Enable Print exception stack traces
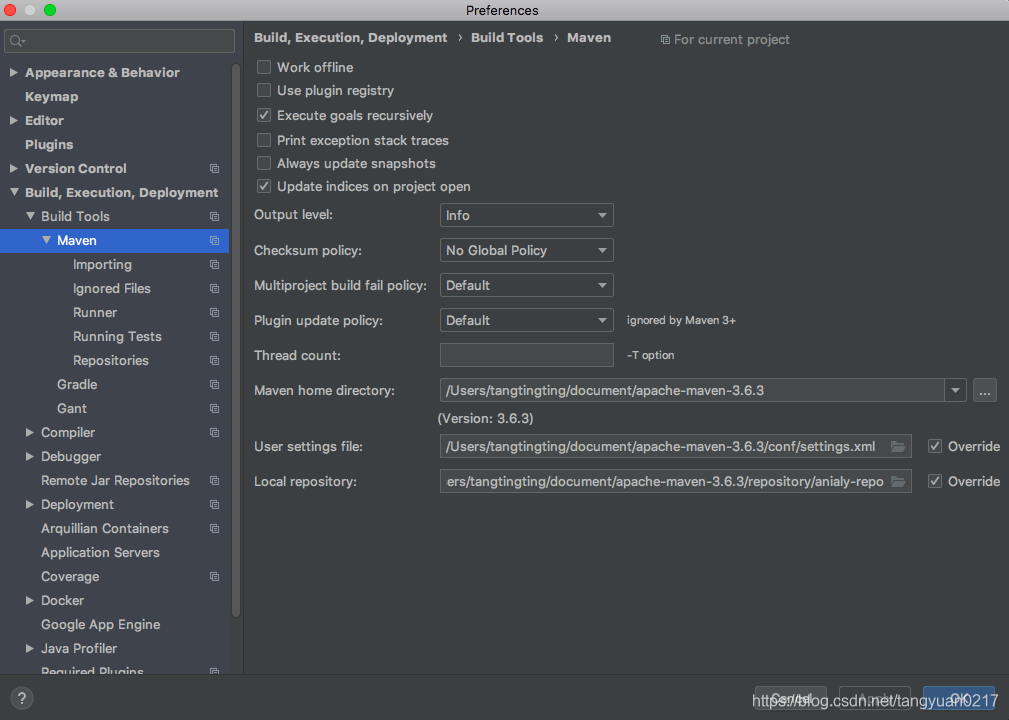 pyautogui.click(x=264, y=140)
